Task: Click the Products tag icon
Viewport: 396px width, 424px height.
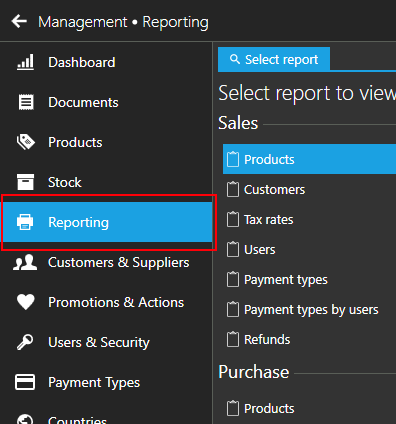Action: pyautogui.click(x=26, y=142)
